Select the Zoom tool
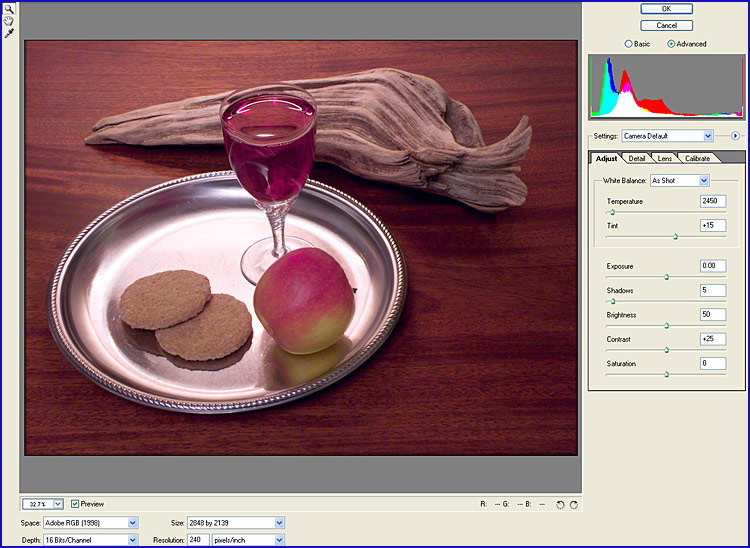Screen dimensions: 750x548 pos(9,8)
